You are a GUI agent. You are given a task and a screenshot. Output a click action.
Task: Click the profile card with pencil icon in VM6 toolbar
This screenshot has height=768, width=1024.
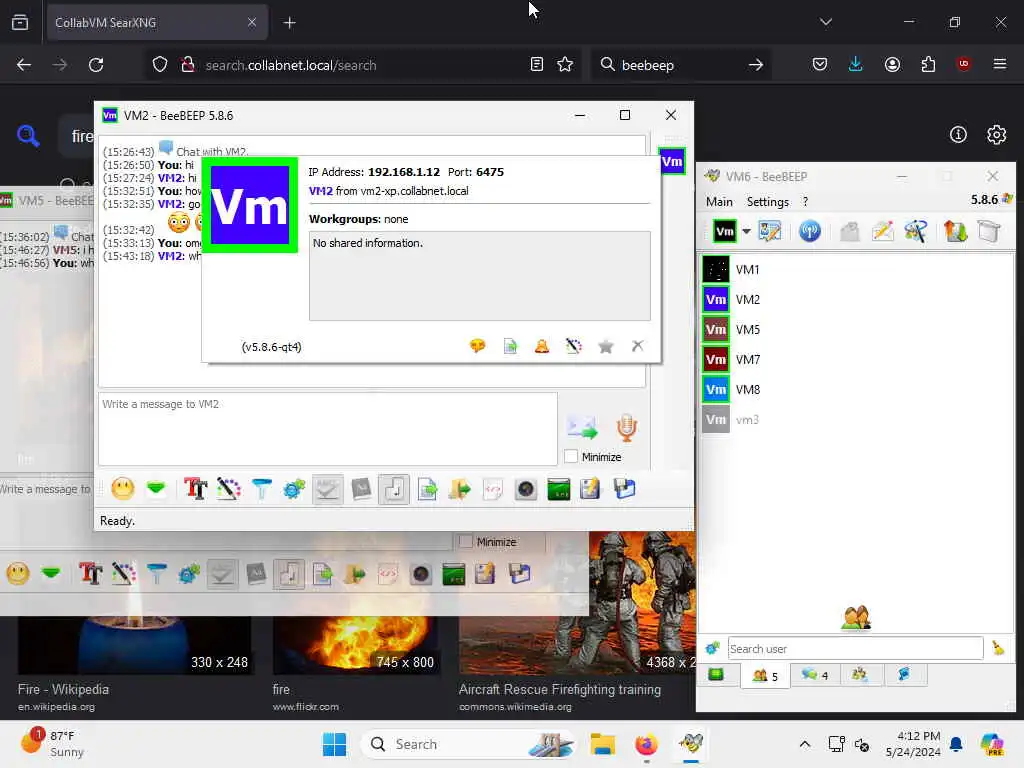point(769,231)
